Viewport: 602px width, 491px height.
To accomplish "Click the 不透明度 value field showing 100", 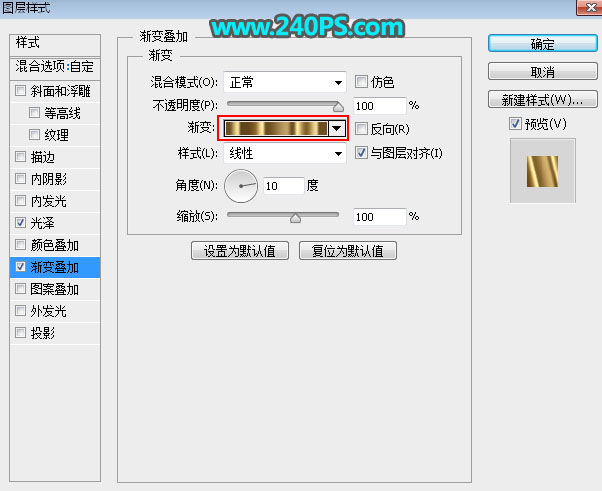I will point(379,106).
